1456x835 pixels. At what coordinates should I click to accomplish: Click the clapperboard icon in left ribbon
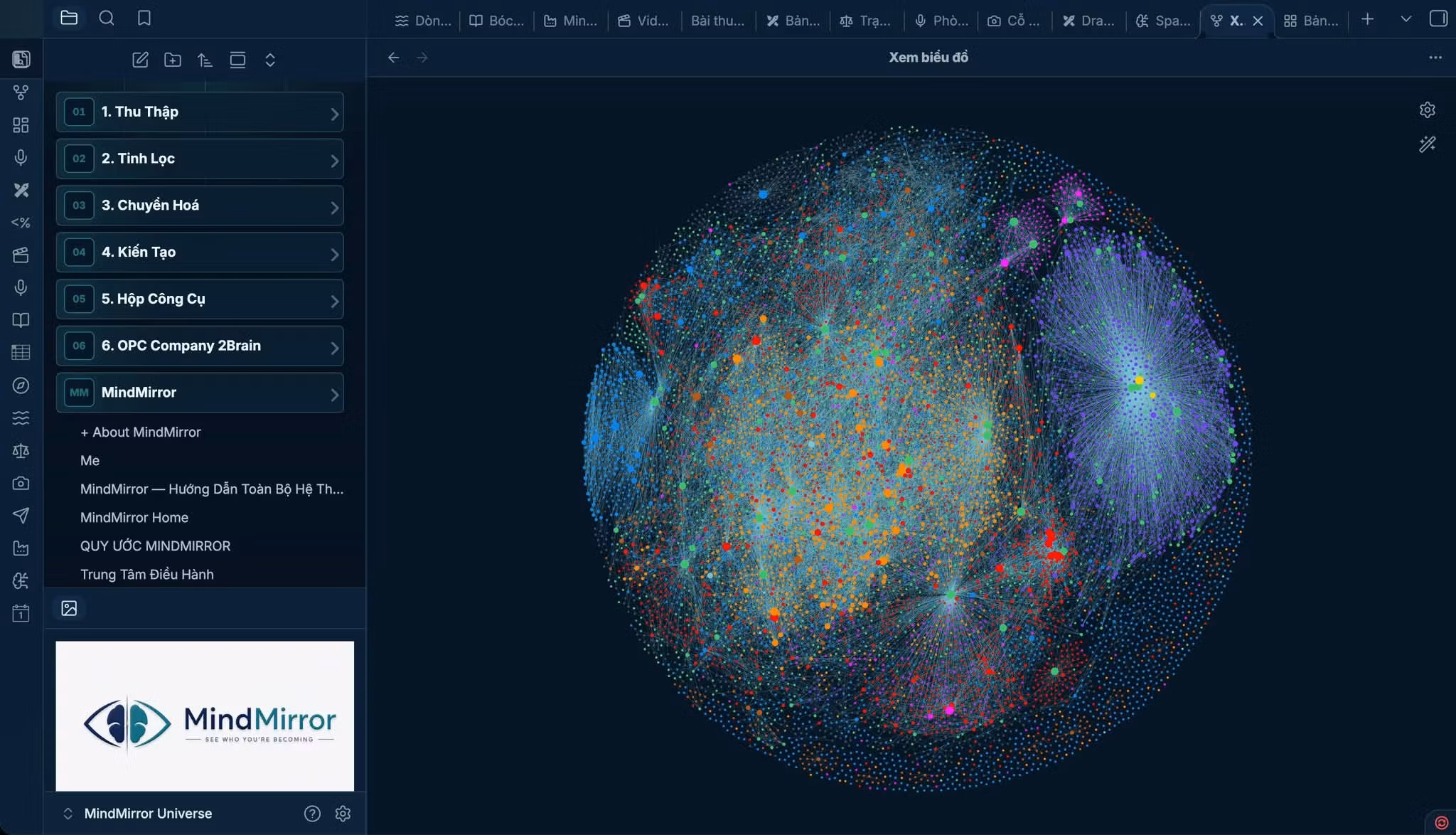click(x=21, y=255)
